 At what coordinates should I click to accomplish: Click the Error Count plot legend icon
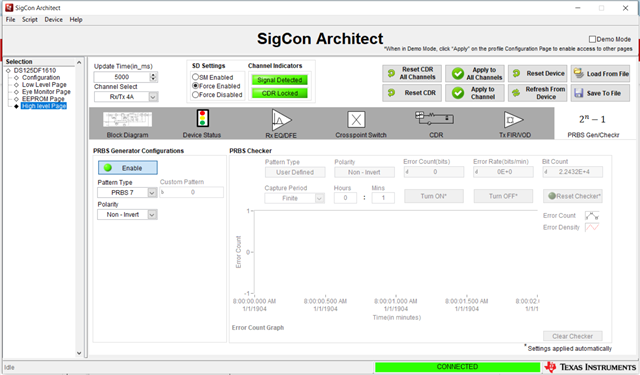pyautogui.click(x=592, y=215)
